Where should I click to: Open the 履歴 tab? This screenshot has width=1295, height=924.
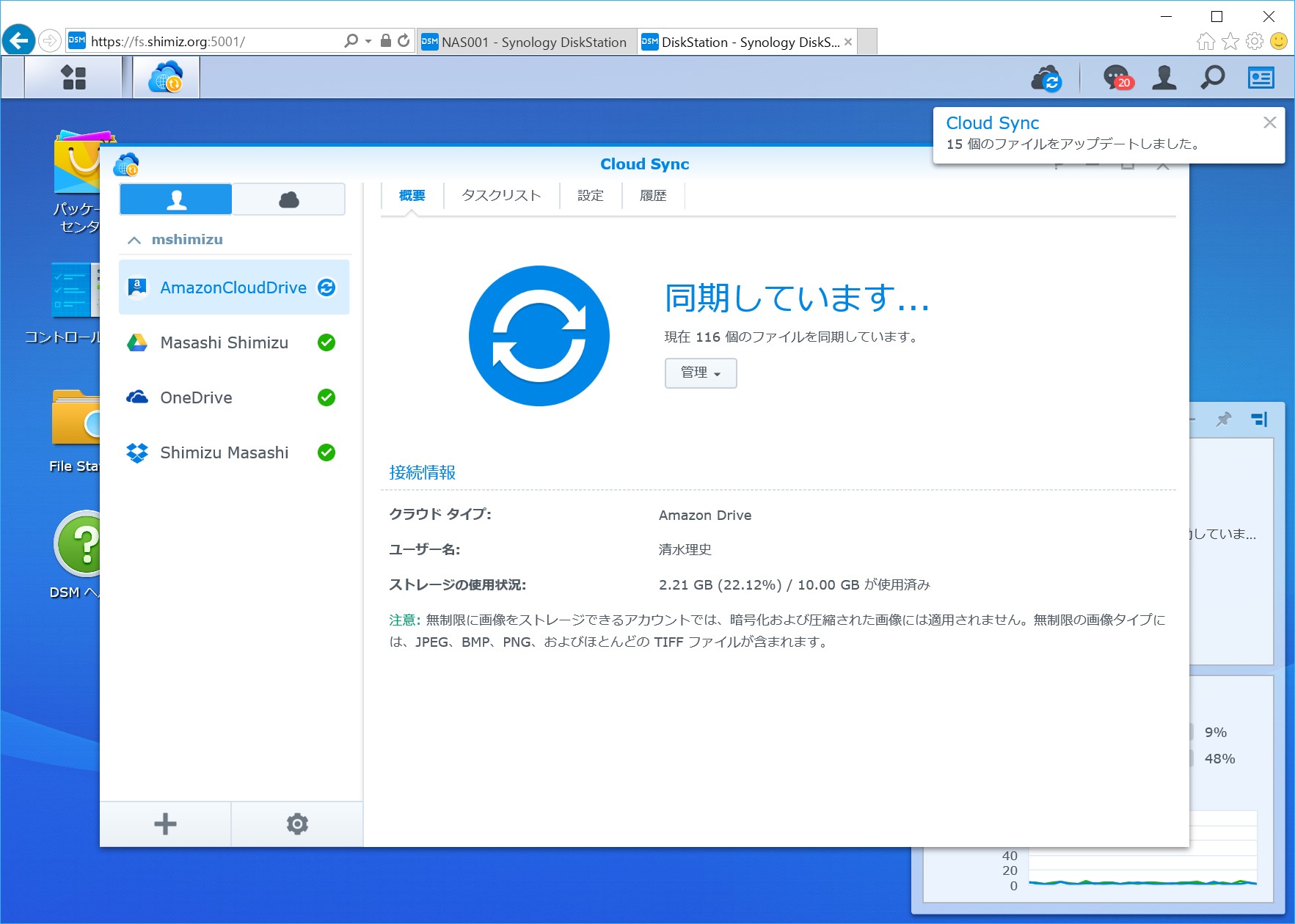tap(652, 195)
